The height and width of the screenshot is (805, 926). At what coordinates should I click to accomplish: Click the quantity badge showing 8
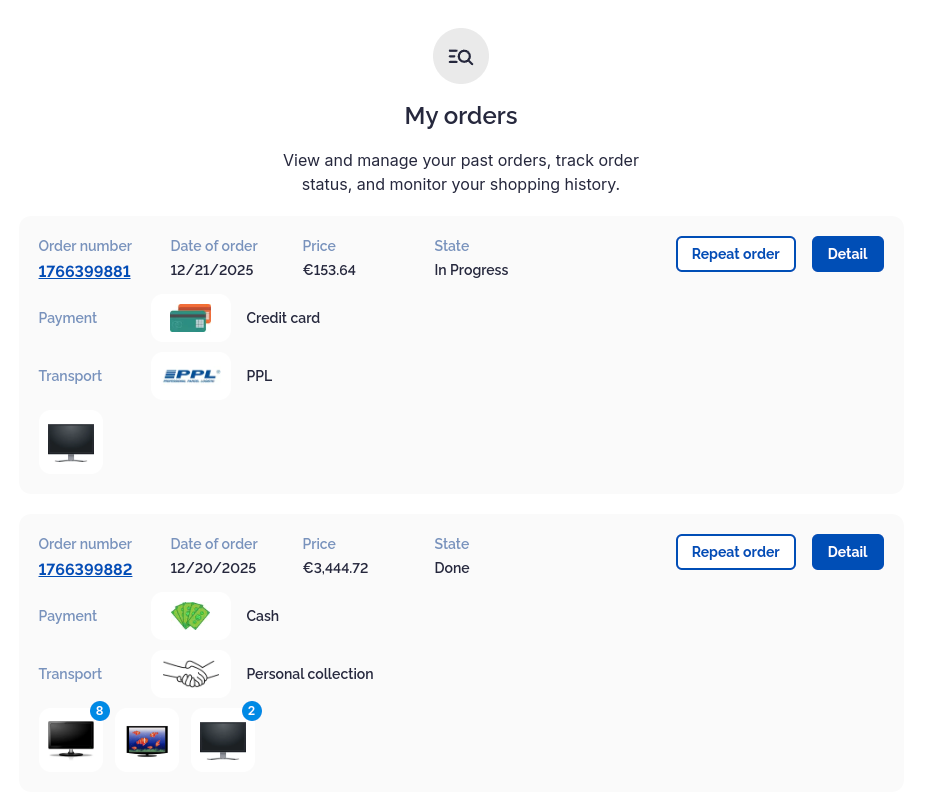(99, 711)
